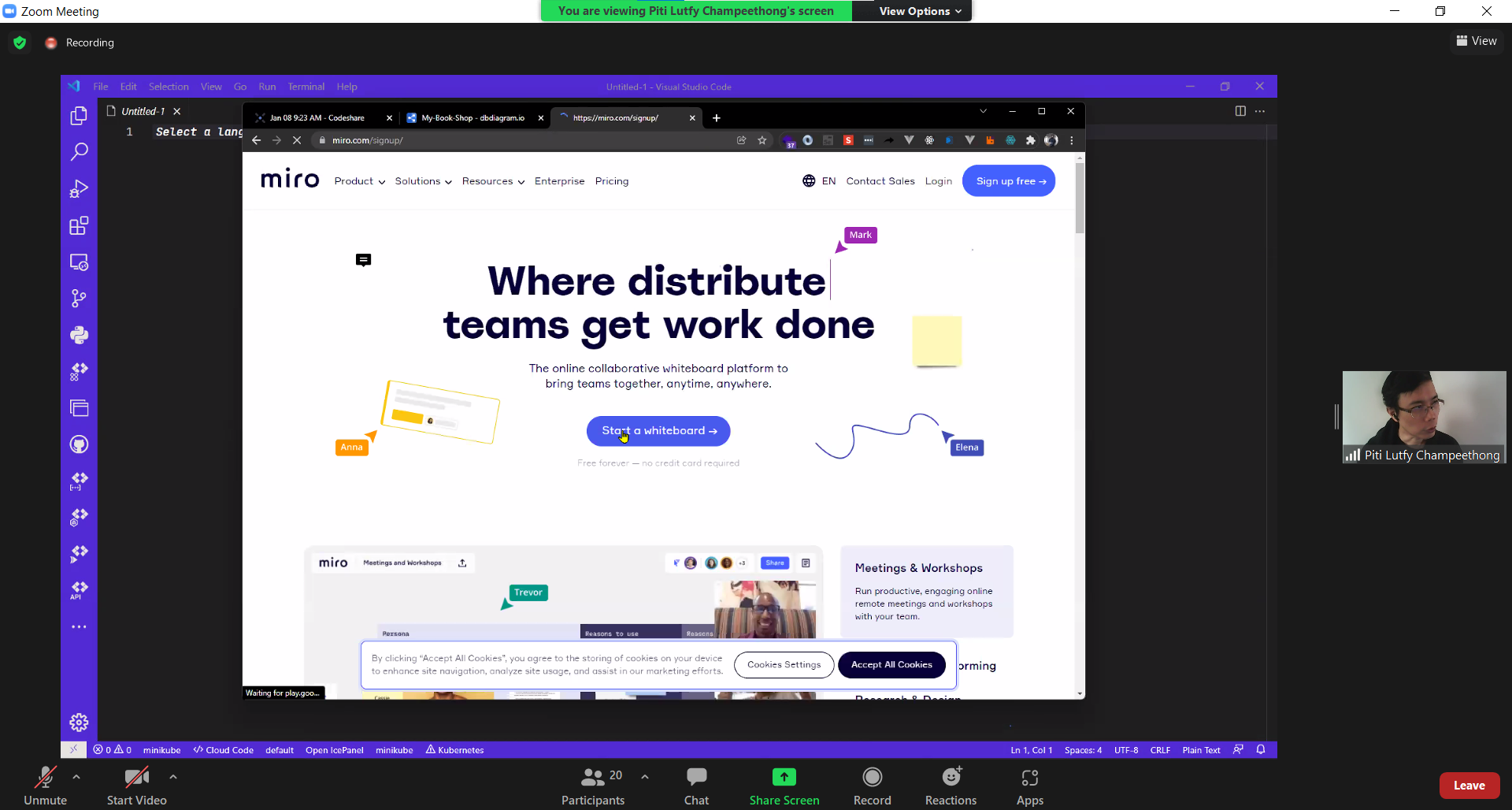Click Sign up free button

tap(1009, 181)
